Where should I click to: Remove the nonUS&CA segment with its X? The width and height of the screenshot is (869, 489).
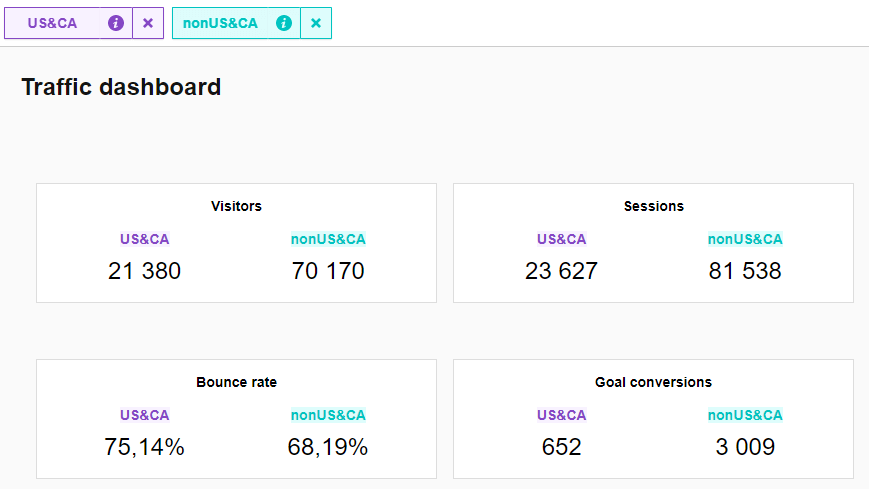316,23
